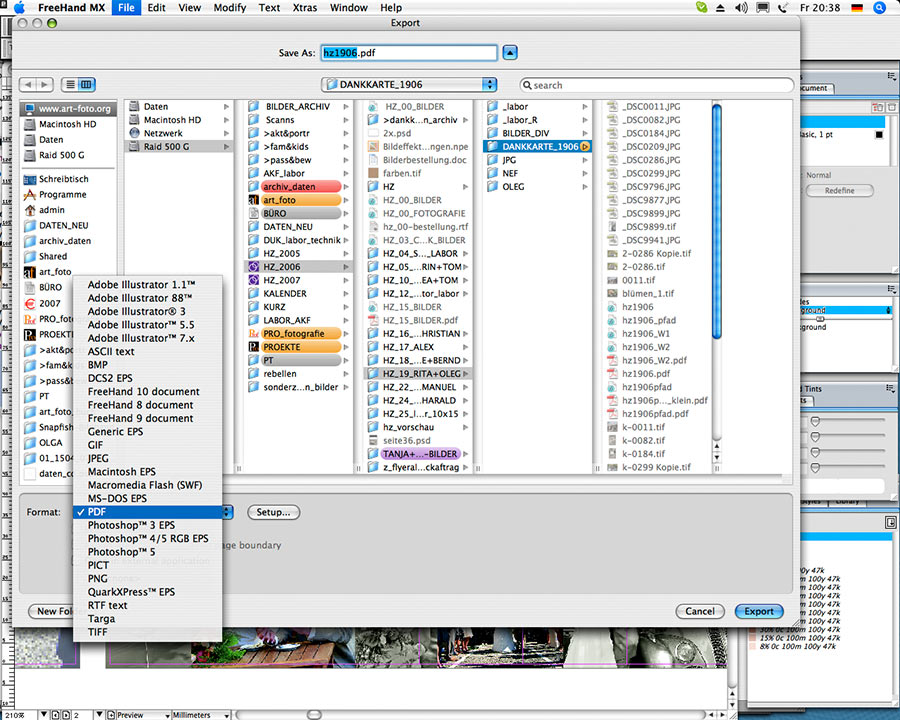This screenshot has width=900, height=720.
Task: Open Millimeters units dropdown in status bar
Action: pos(201,715)
